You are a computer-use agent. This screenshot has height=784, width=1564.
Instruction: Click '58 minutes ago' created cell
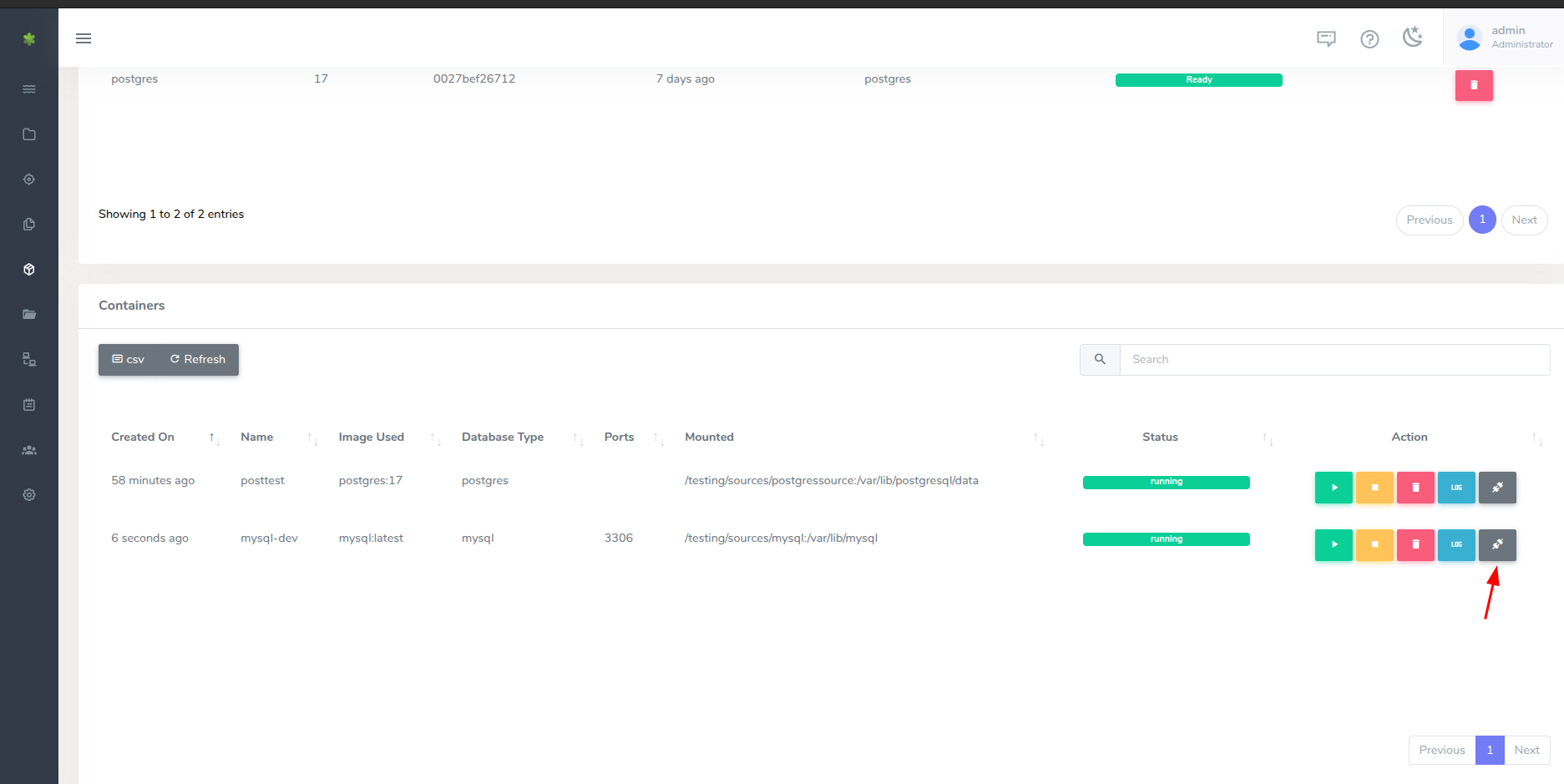point(153,481)
